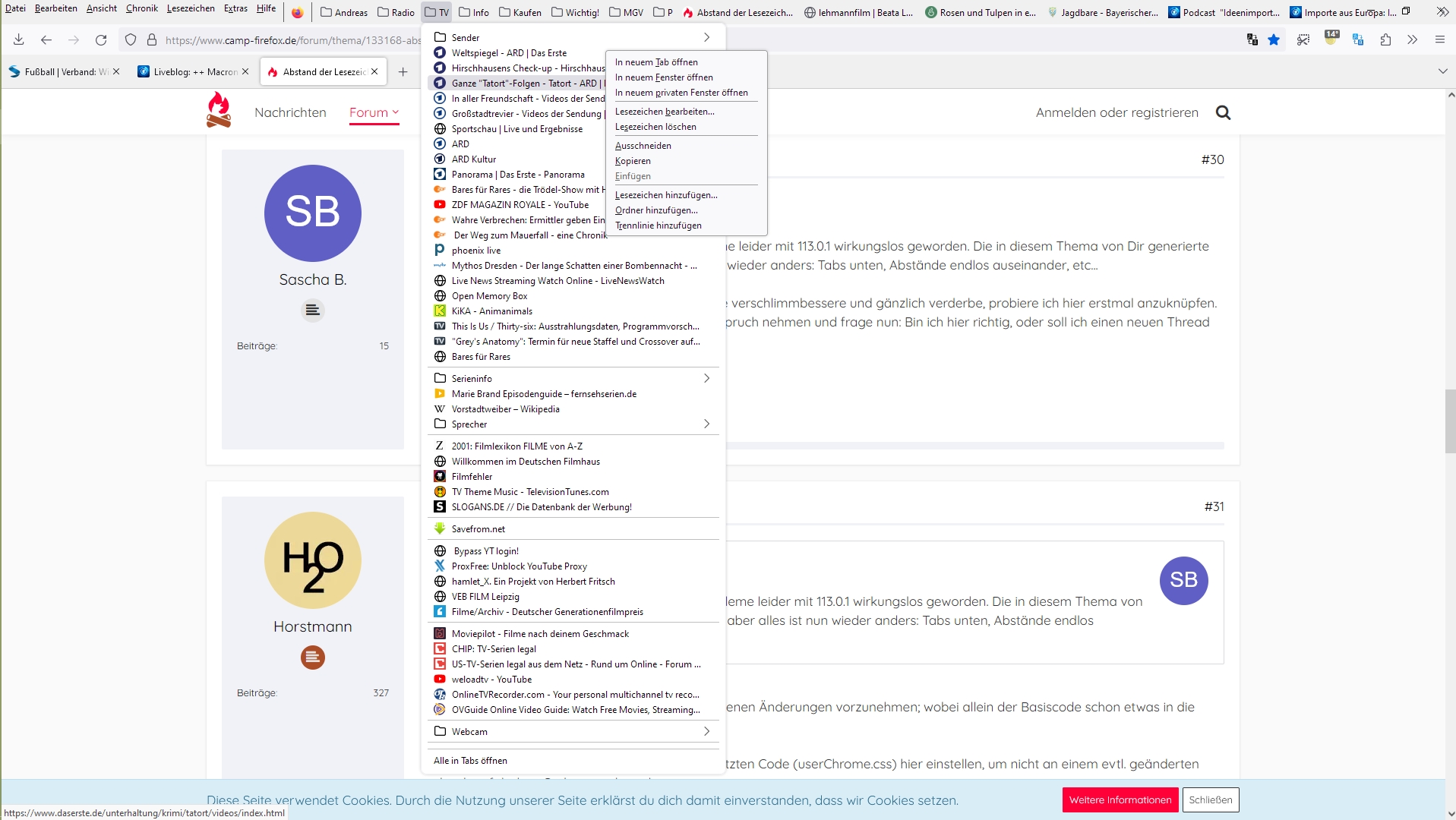Viewport: 1456px width, 820px height.
Task: Open the Forum dropdown in site navigation
Action: point(374,112)
